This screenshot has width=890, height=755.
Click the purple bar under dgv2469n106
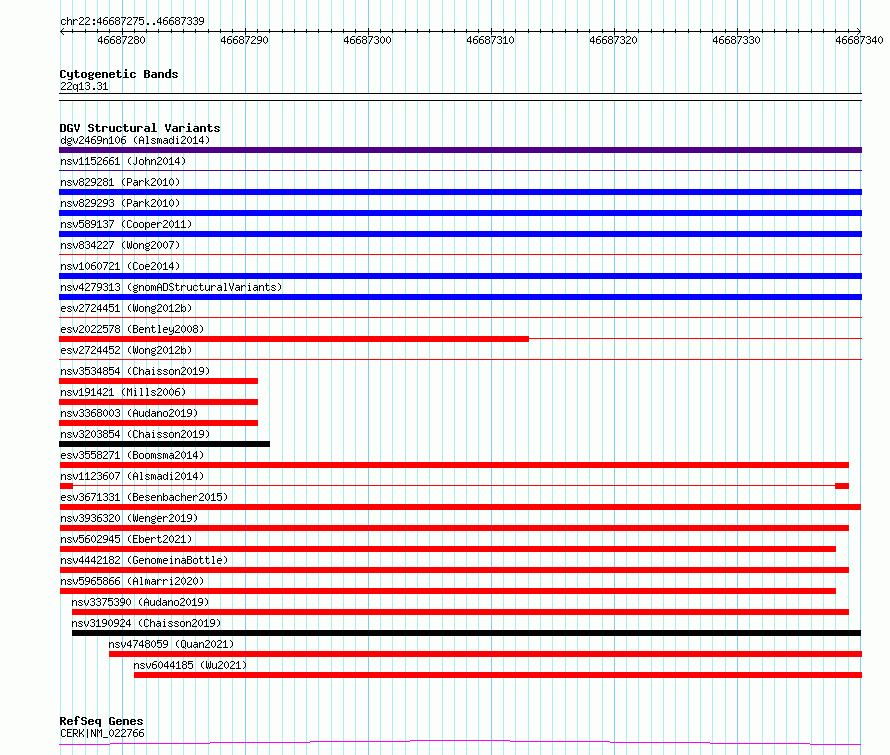point(460,150)
